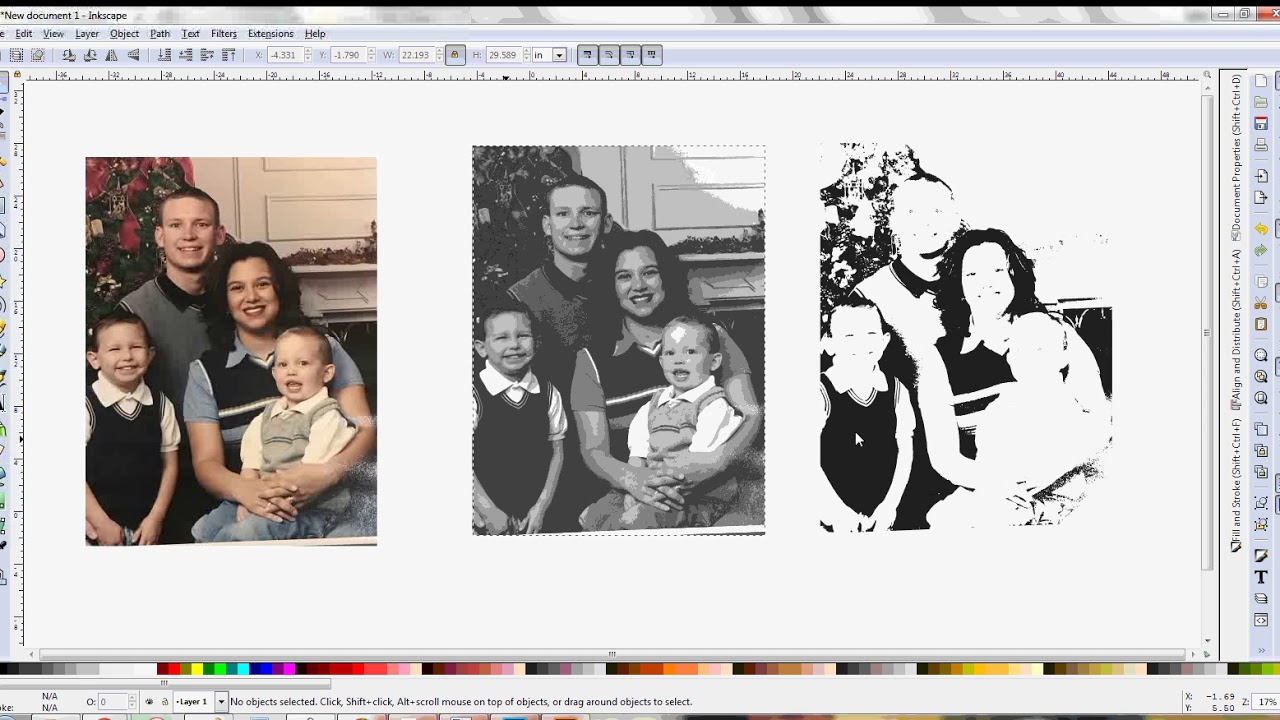Click the opacity O: stepper arrows

(132, 702)
